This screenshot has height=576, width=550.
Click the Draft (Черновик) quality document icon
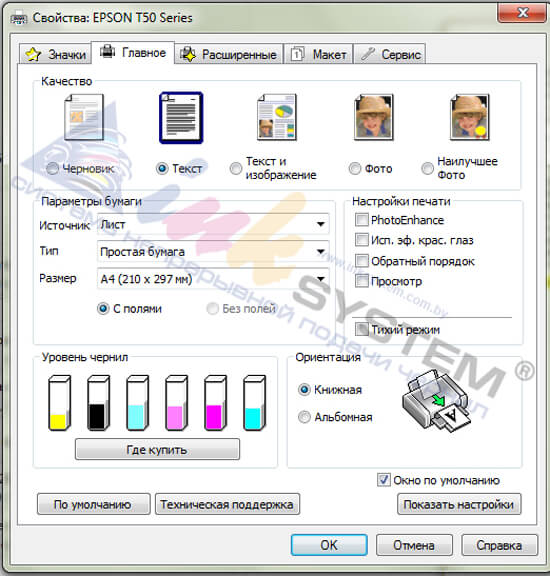84,118
